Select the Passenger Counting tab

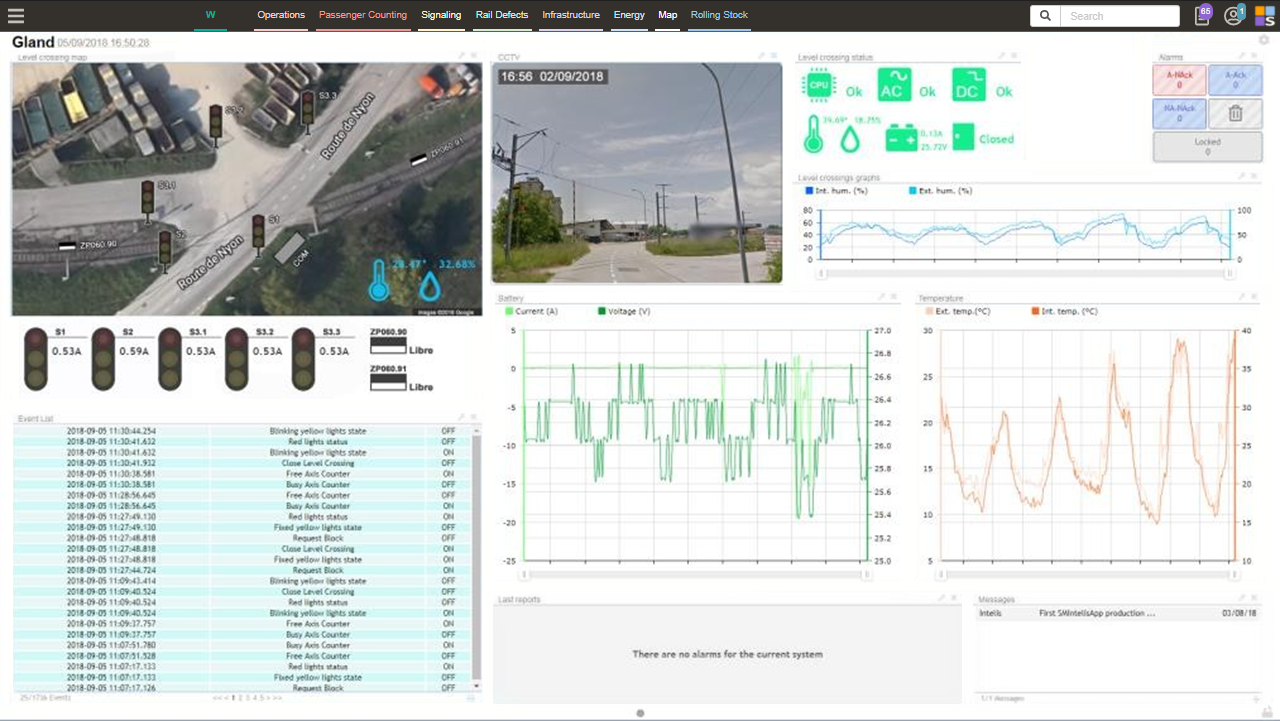[362, 15]
